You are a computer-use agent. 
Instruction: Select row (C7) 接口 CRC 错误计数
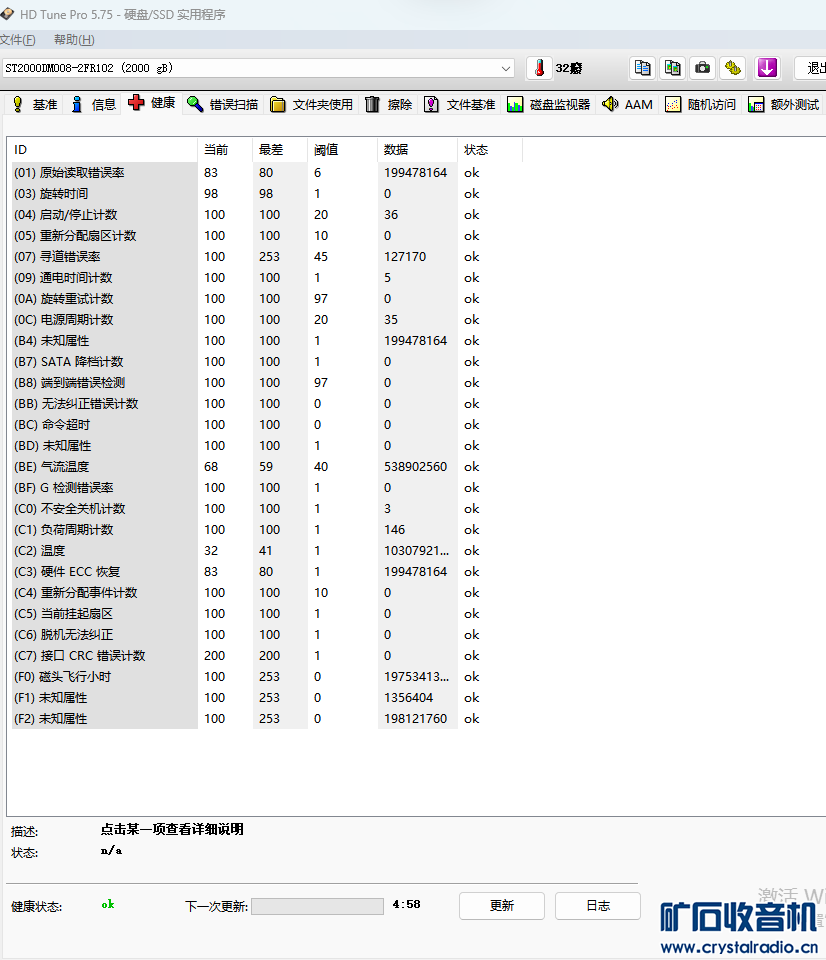click(x=265, y=656)
